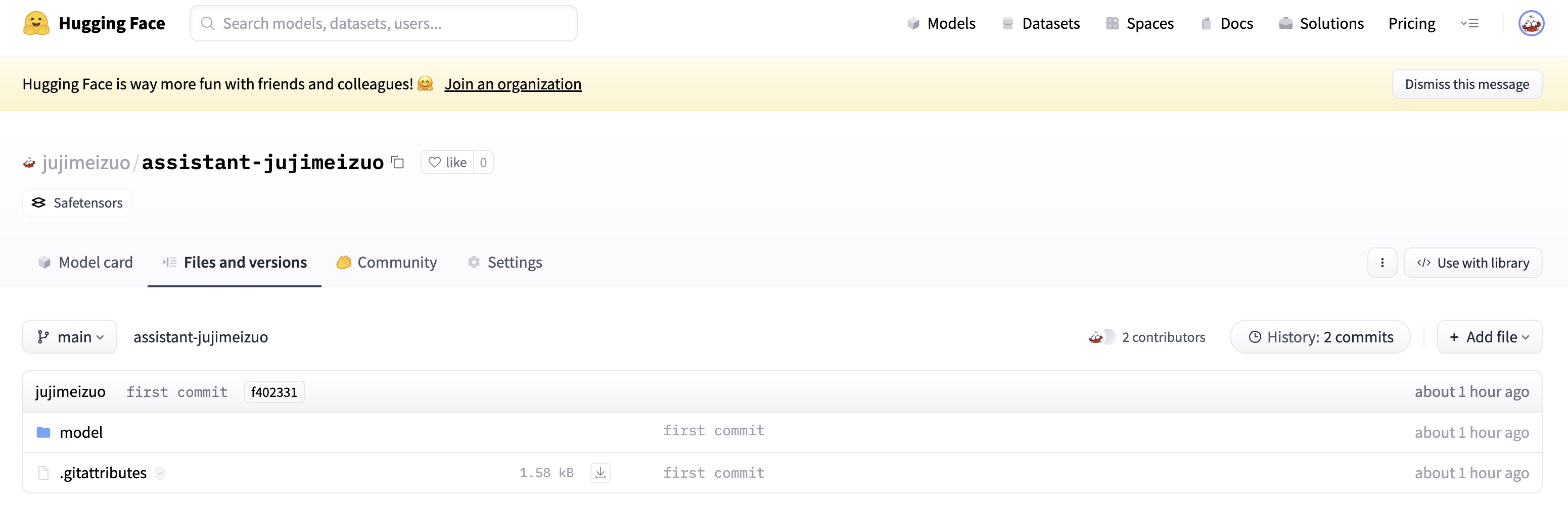
Task: Click the Hugging Face logo icon
Action: tap(36, 24)
